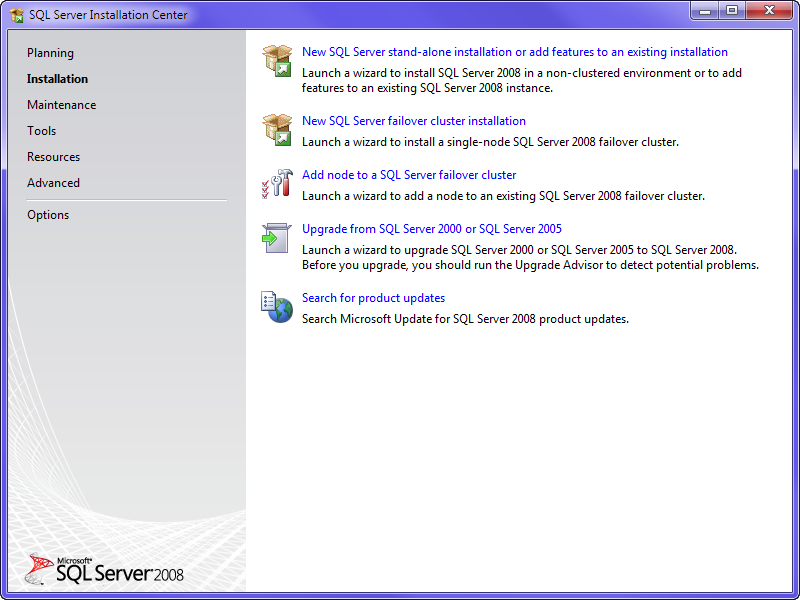Open New SQL Server stand-alone installation link
The width and height of the screenshot is (800, 600).
(514, 51)
